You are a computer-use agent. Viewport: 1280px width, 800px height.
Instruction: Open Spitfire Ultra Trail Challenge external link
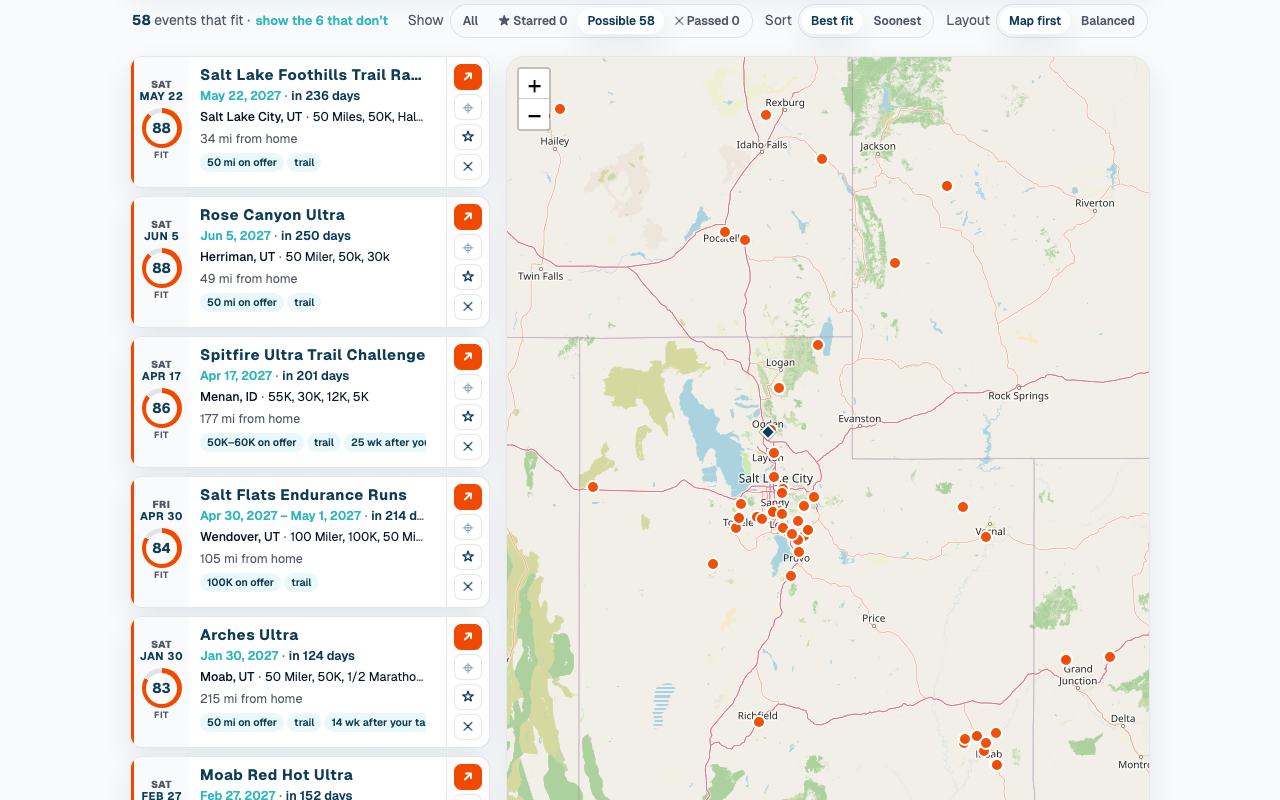click(468, 357)
